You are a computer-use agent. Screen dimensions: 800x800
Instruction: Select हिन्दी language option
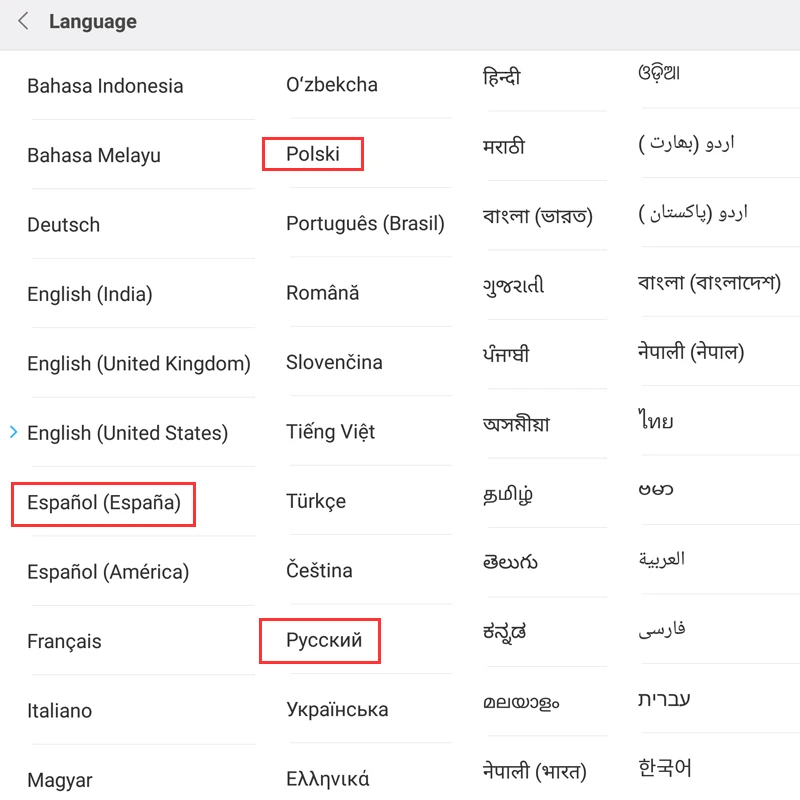(x=501, y=77)
